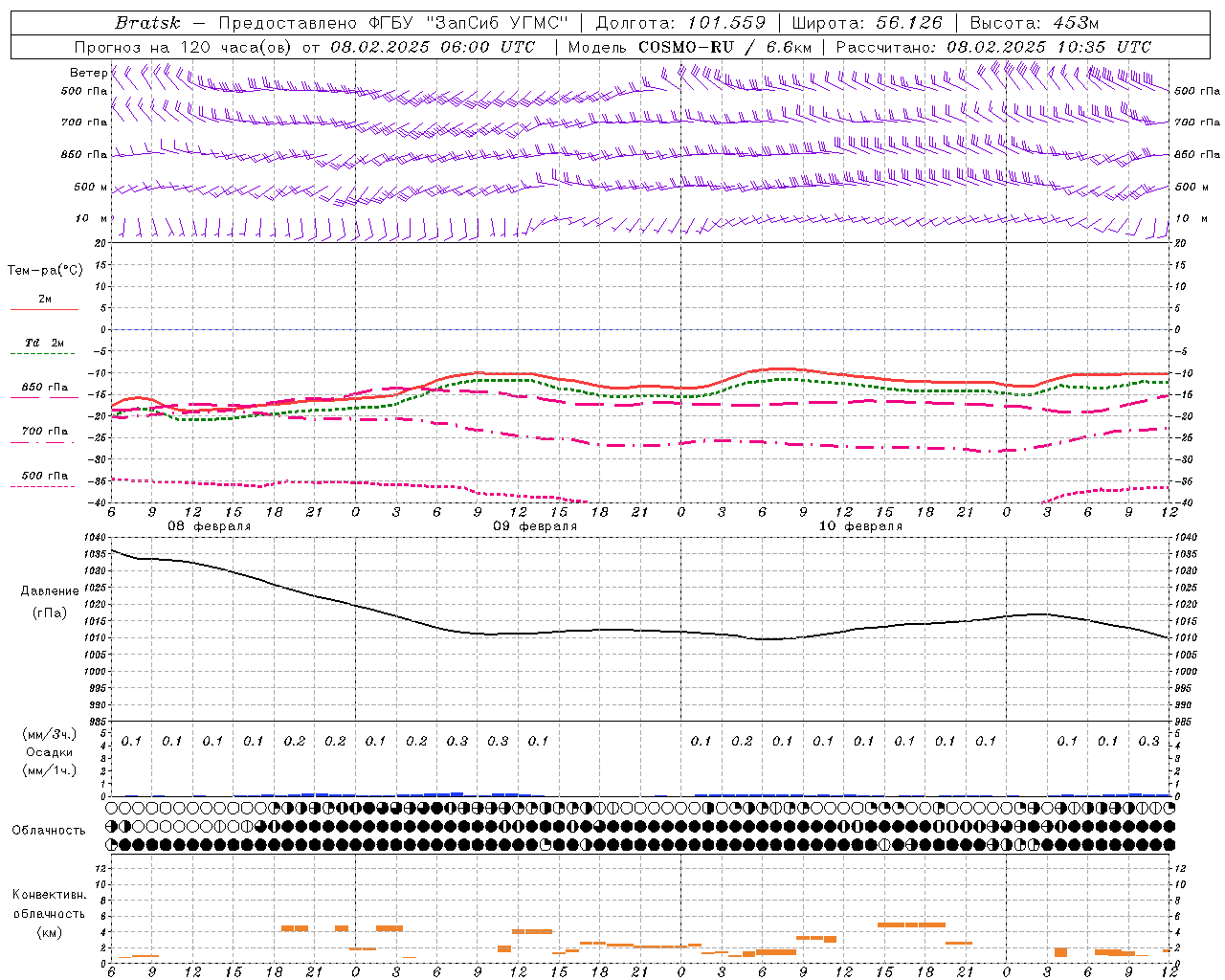Click the (км) unit label of convective panel
The height and width of the screenshot is (980, 1225).
(x=49, y=932)
